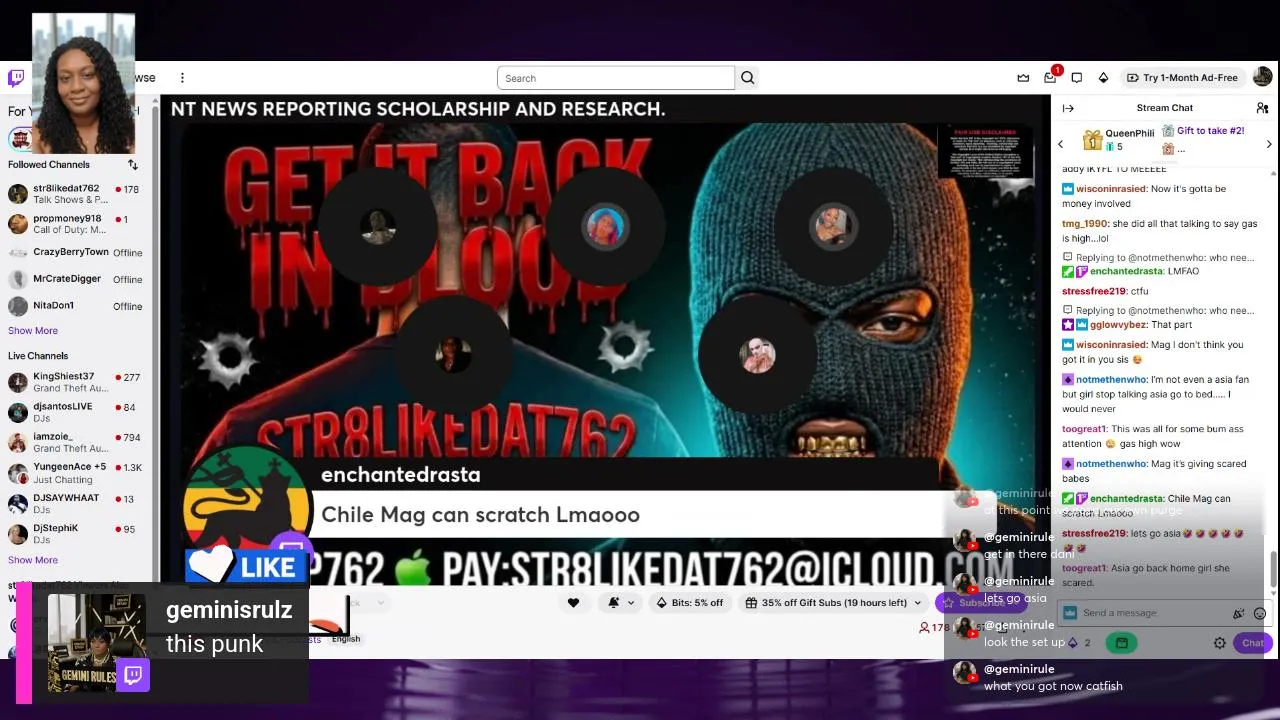This screenshot has width=1280, height=720.
Task: Click Try 1-Month Ad-Free button
Action: (1182, 78)
